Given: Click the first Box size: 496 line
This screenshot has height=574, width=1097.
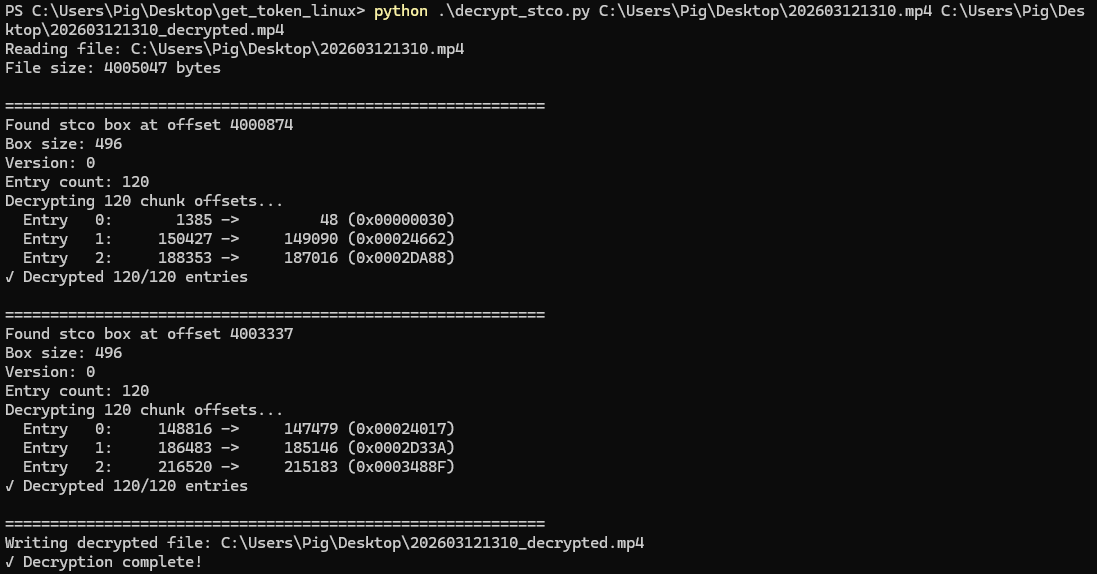Looking at the screenshot, I should pos(64,144).
